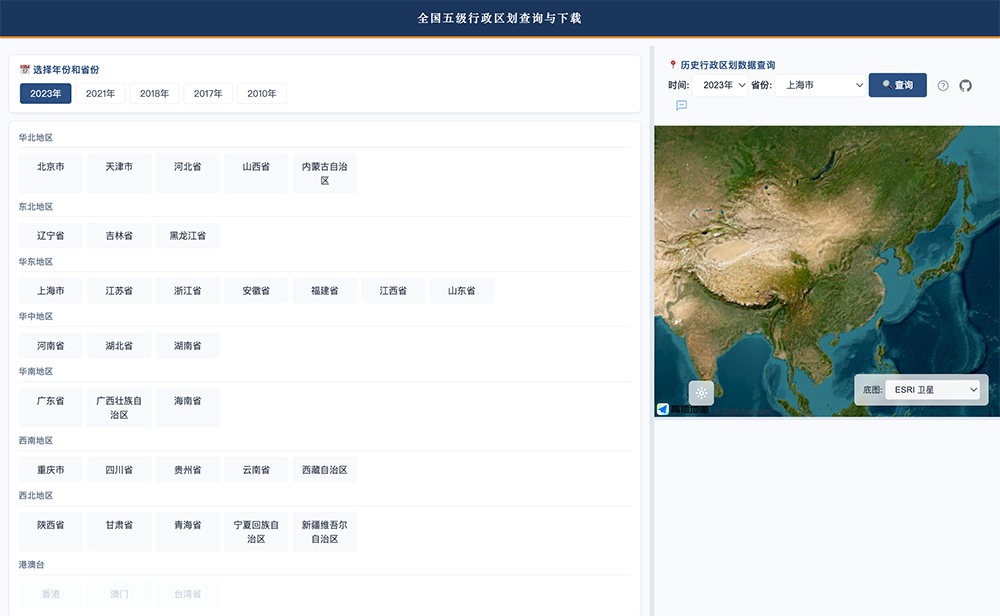Select the 2018年 year tab
The width and height of the screenshot is (1000, 616).
[x=154, y=94]
